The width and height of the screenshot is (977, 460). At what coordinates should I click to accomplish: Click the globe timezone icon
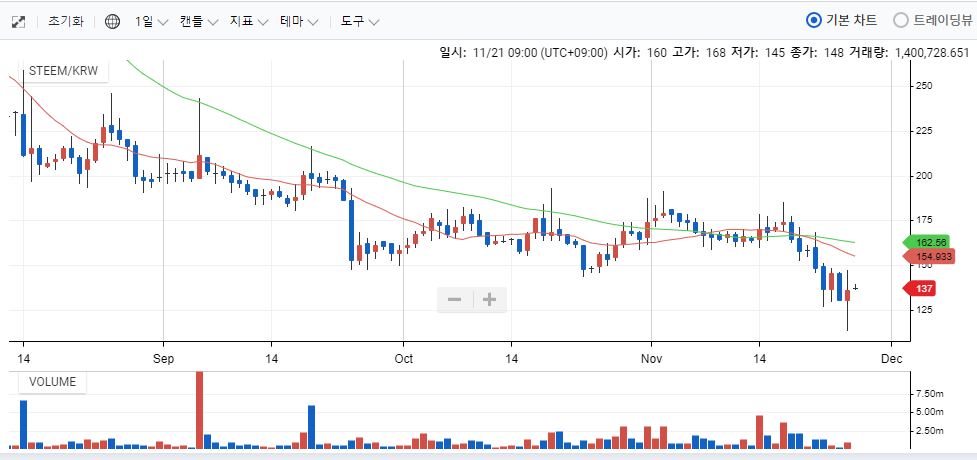point(112,22)
